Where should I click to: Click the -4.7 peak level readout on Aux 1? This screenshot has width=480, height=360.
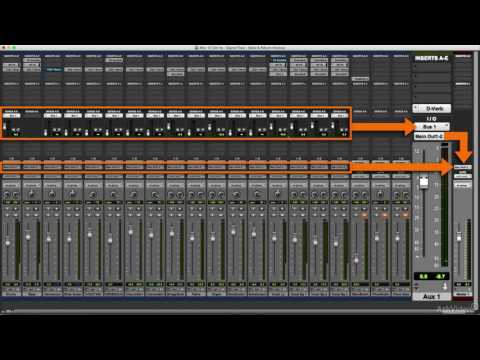pos(440,276)
